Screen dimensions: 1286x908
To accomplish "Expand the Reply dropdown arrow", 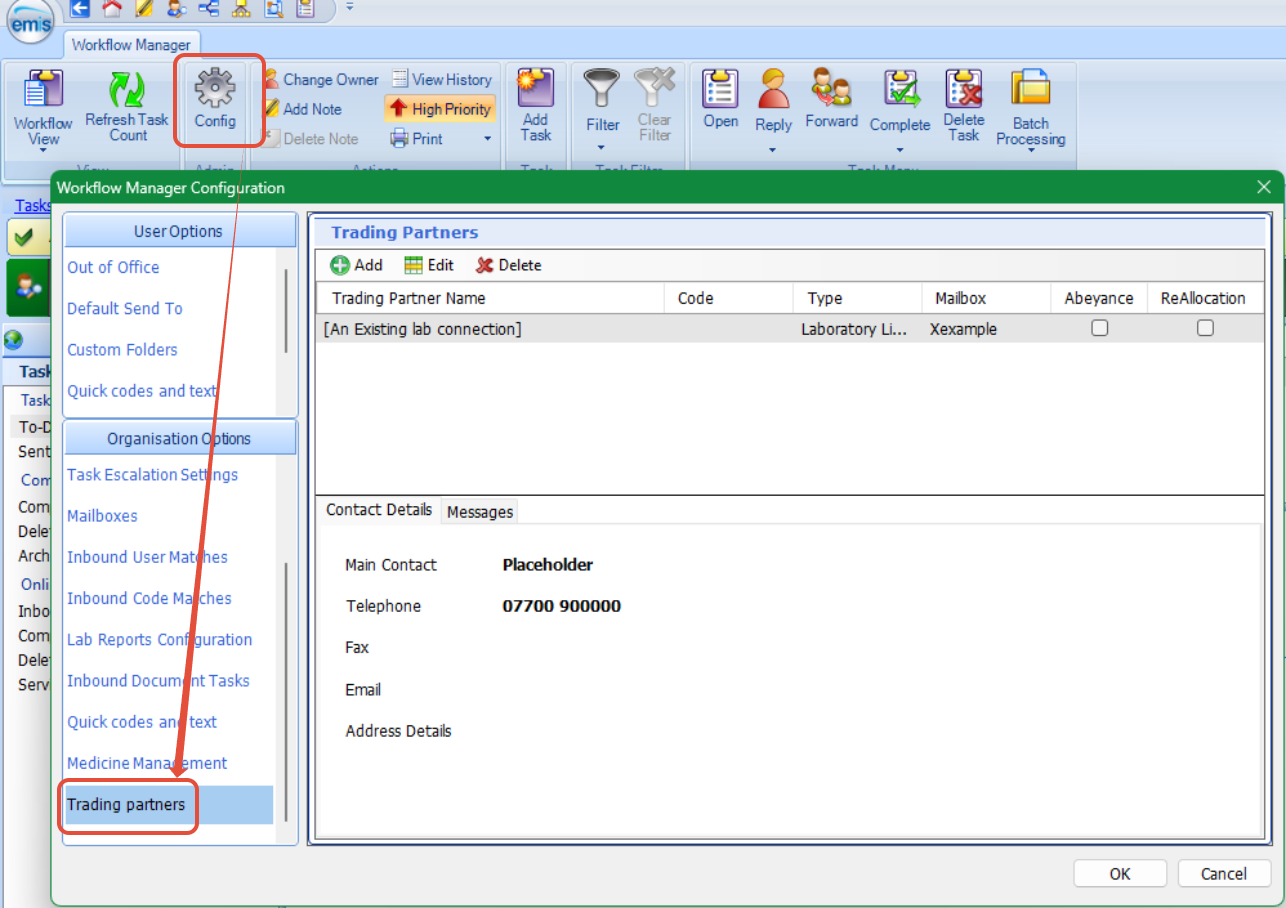I will click(x=773, y=151).
